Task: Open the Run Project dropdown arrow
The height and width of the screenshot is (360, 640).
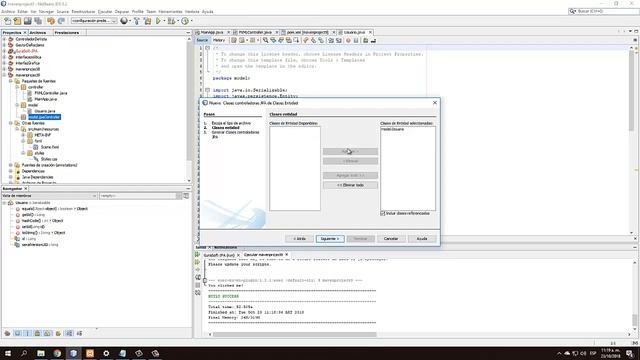Action: click(x=164, y=21)
